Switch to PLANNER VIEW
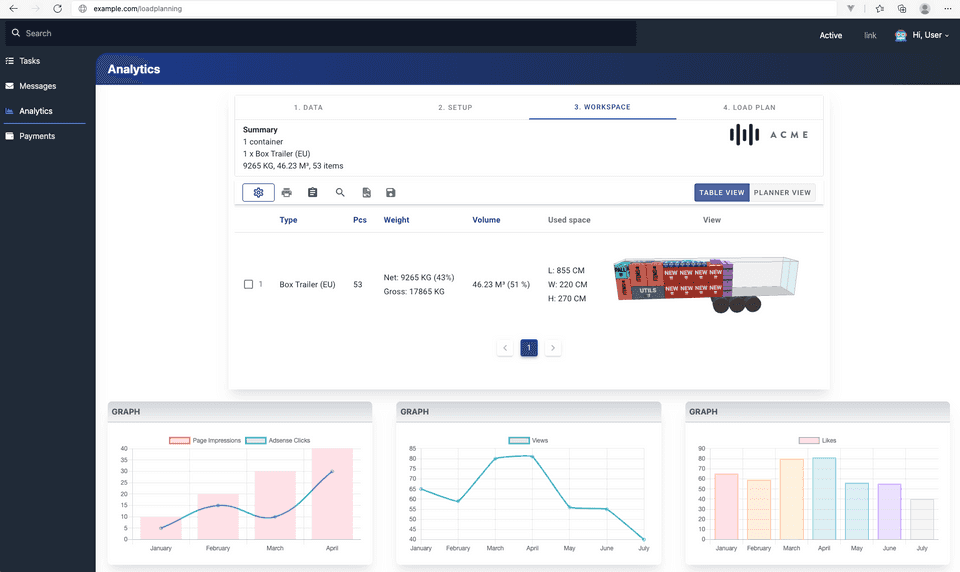Screen dimensions: 960x572 click(782, 192)
